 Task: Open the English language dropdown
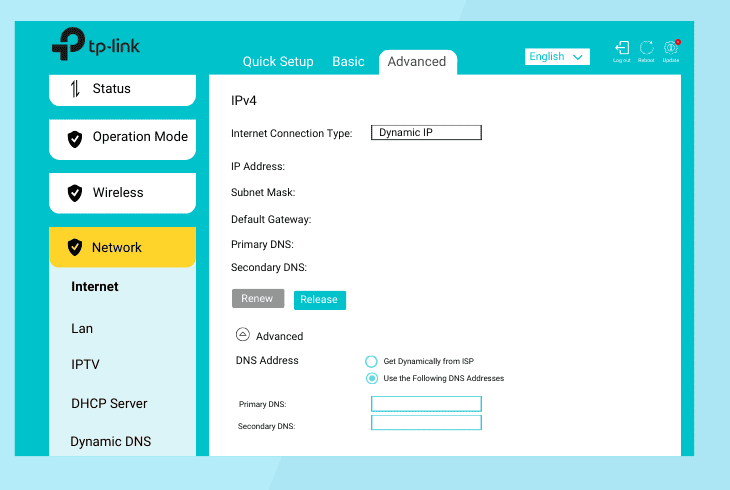pos(557,57)
